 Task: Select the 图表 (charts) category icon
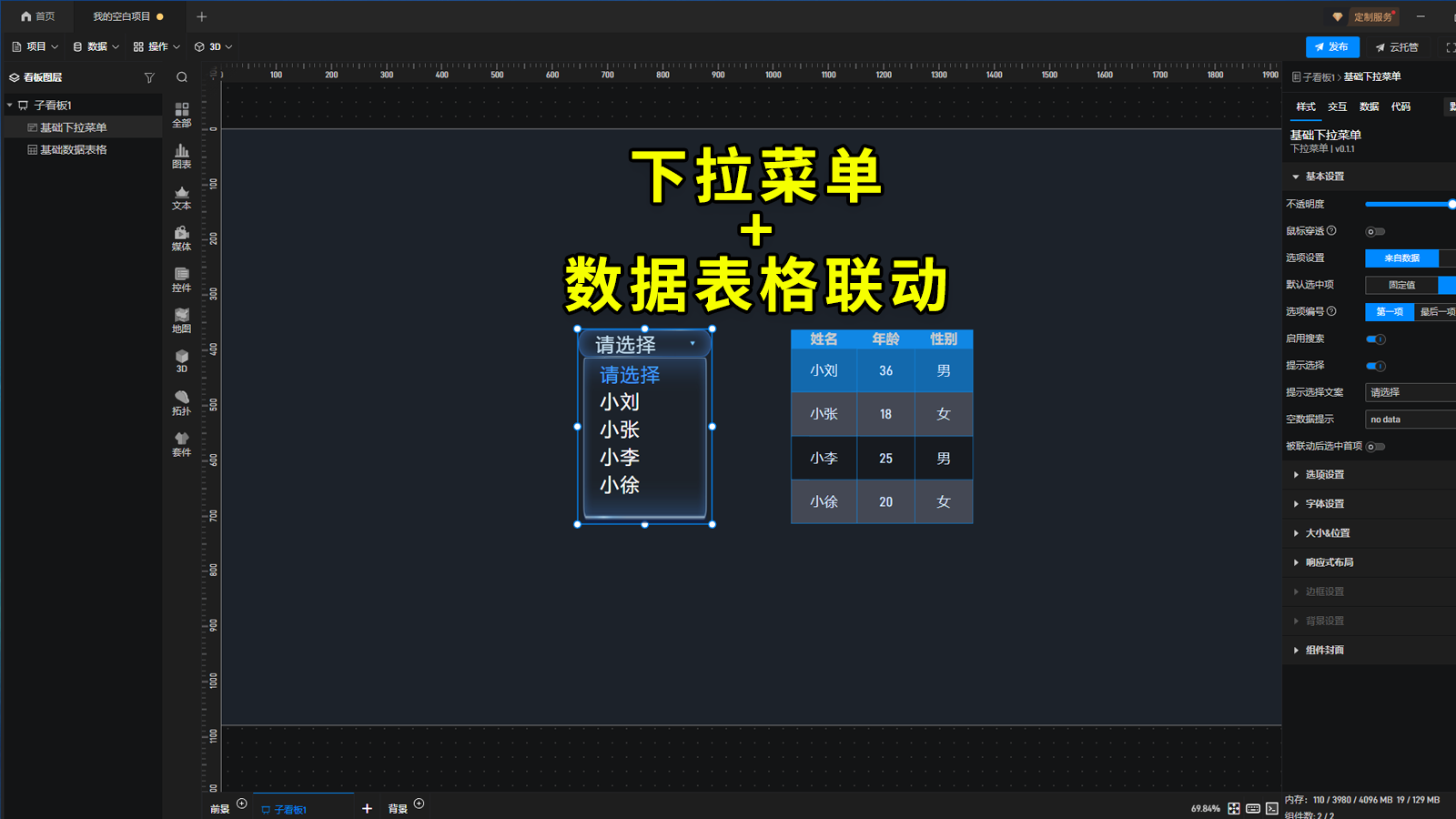[181, 157]
